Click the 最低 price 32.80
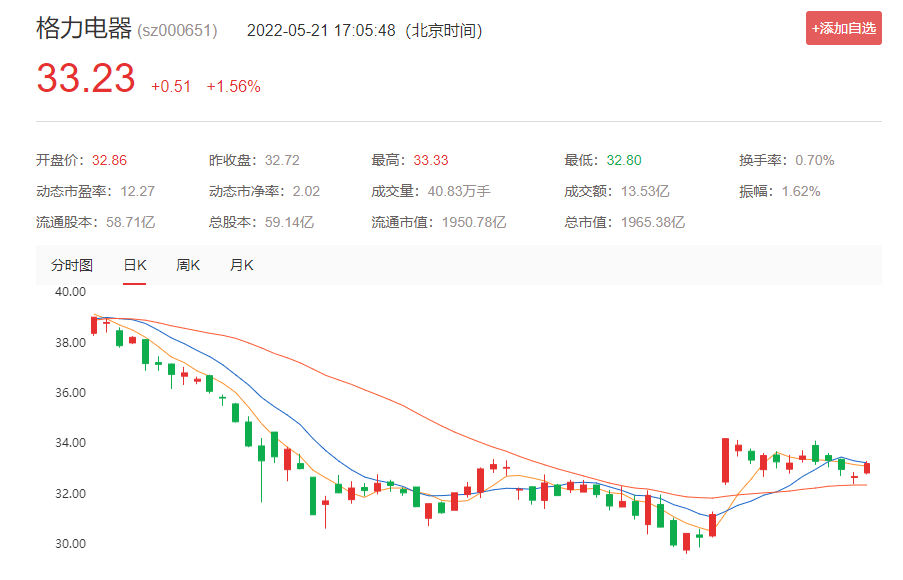Screen dimensions: 903x580 pos(623,160)
